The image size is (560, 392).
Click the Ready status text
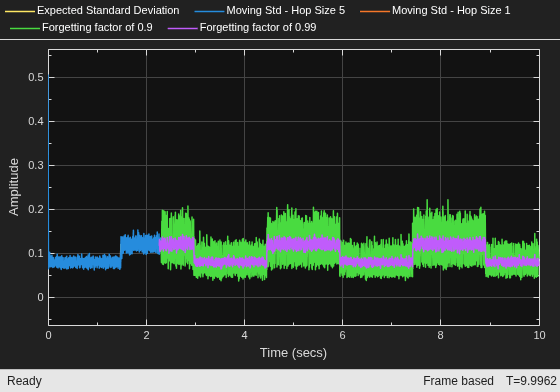coord(24,381)
